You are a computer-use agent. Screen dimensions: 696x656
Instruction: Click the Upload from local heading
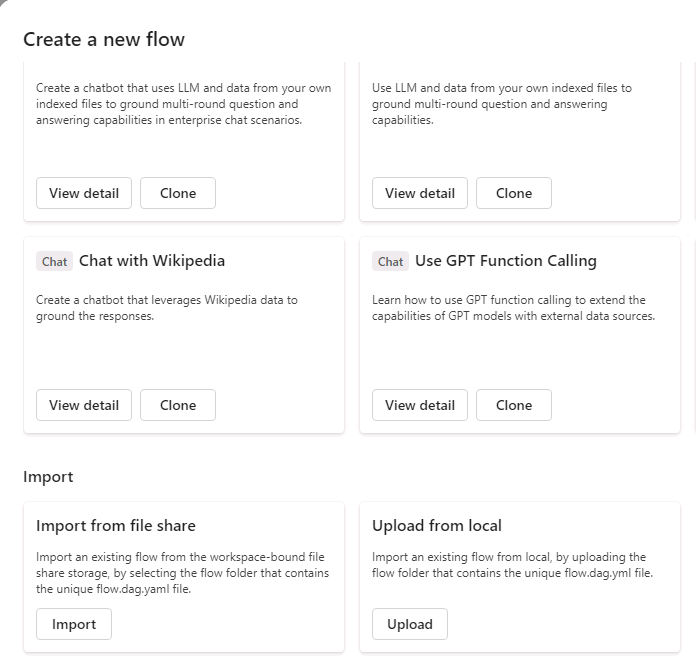click(x=437, y=526)
